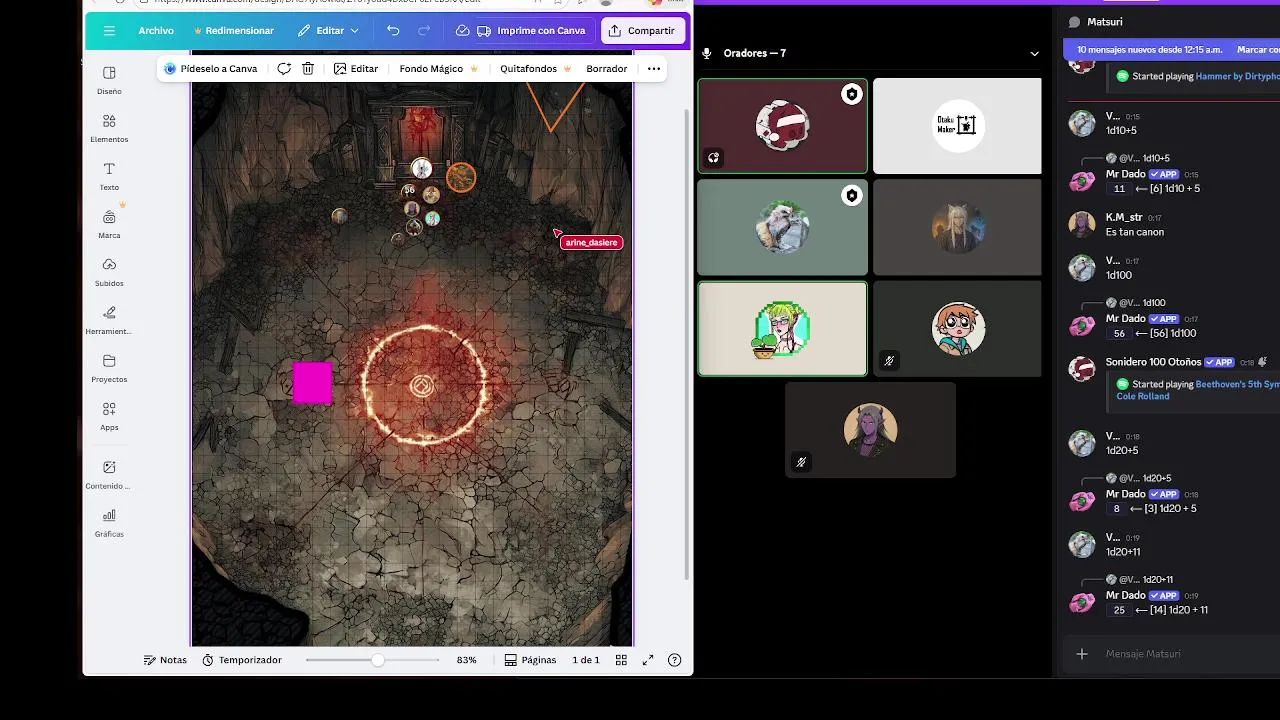Click the redo arrow in Canva
This screenshot has height=720, width=1280.
(424, 31)
